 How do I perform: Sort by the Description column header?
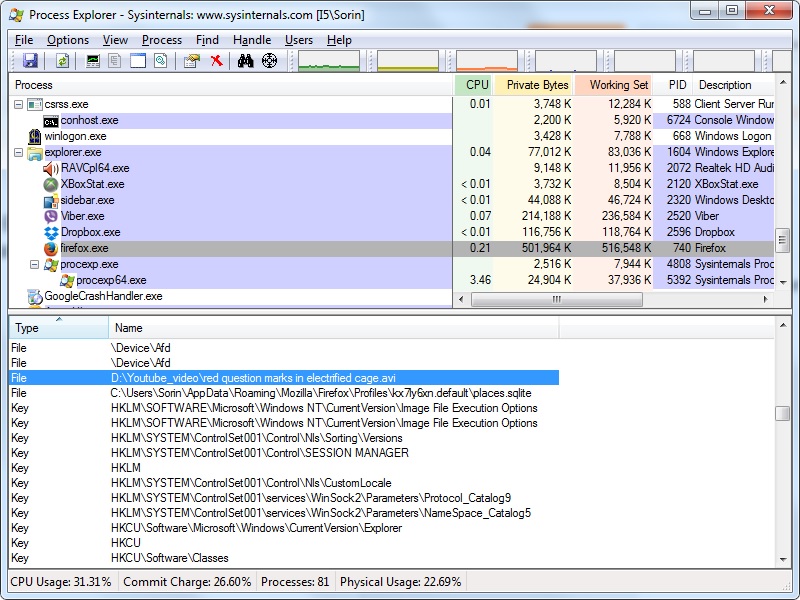734,85
